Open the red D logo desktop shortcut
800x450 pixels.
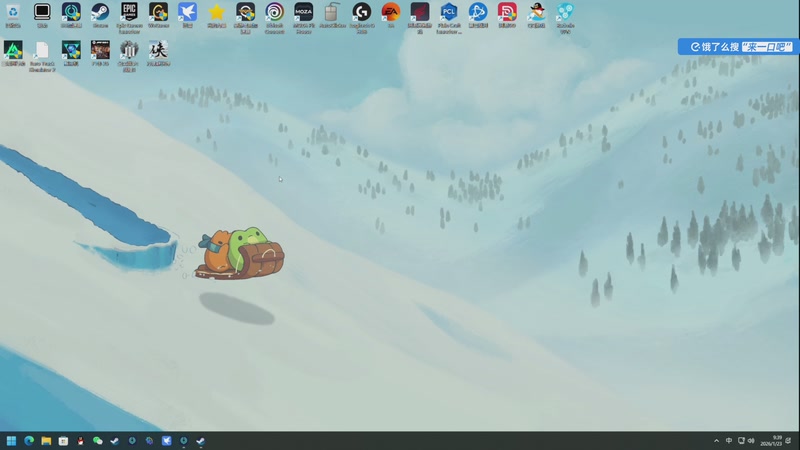507,15
